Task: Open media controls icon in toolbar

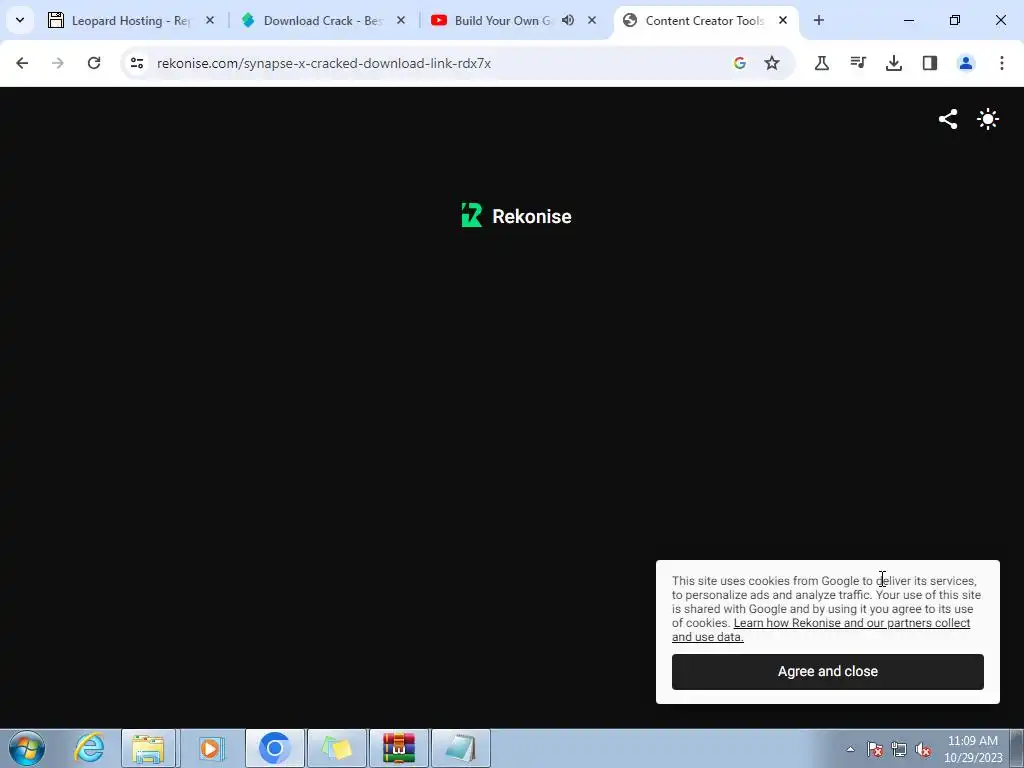Action: (857, 63)
